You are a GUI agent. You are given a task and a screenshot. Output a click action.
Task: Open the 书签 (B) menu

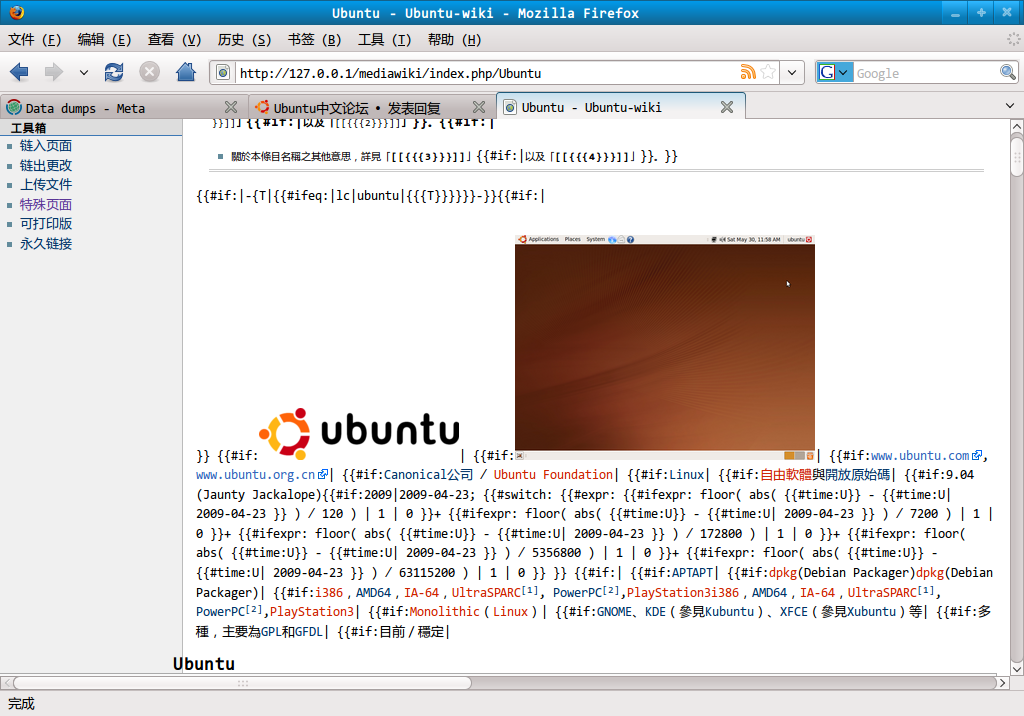[x=315, y=40]
